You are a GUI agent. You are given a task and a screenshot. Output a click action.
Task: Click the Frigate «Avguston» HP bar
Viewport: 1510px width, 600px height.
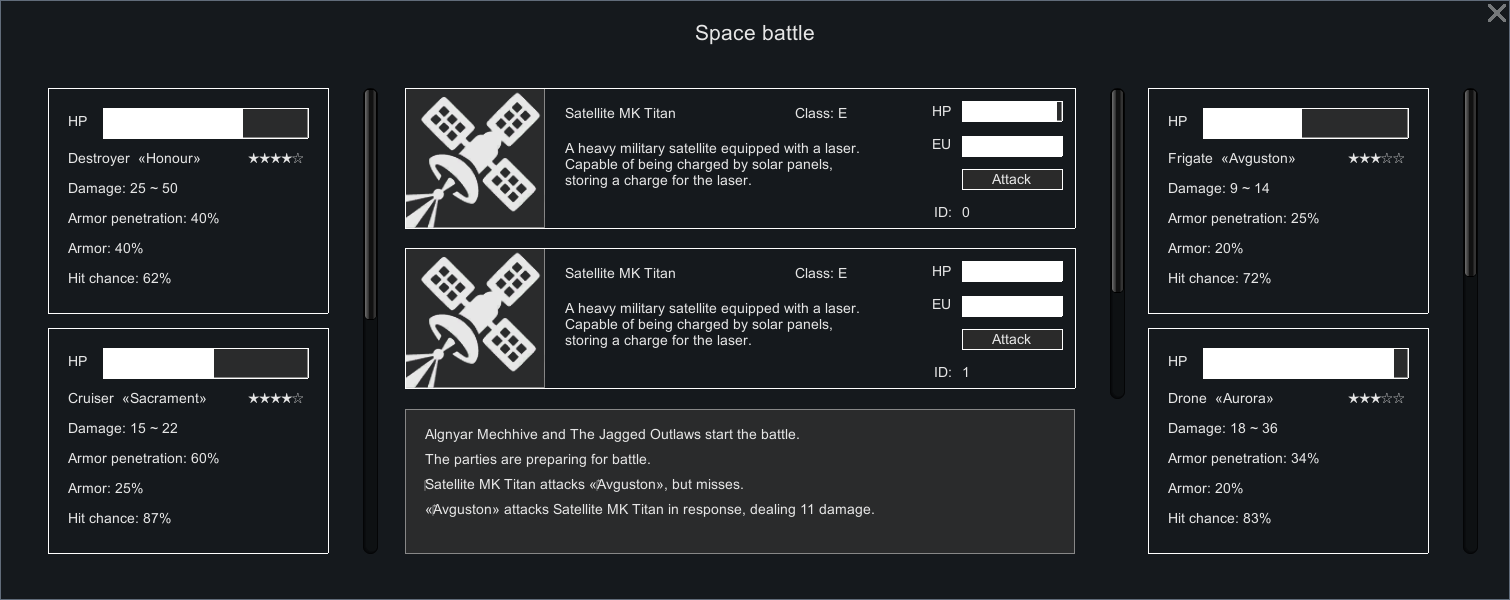click(x=1305, y=123)
